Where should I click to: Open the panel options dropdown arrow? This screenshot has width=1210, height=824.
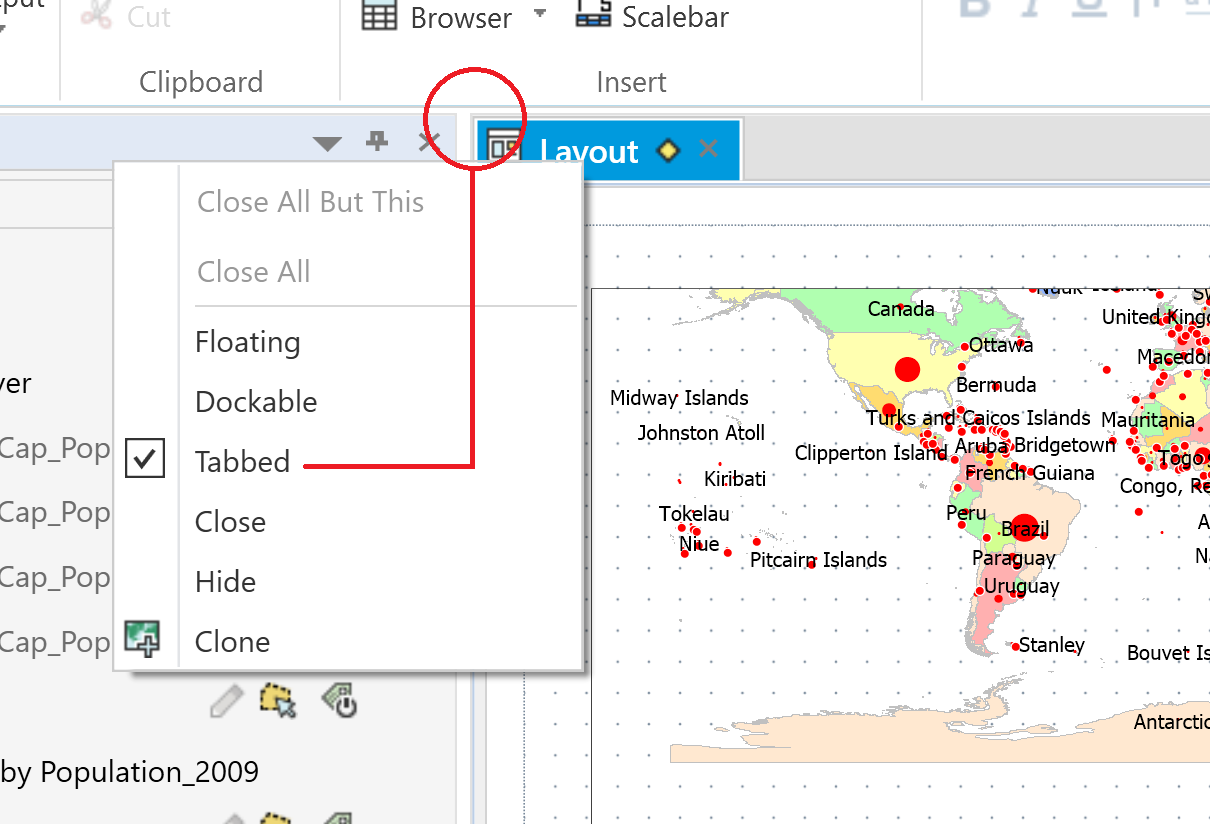(327, 143)
